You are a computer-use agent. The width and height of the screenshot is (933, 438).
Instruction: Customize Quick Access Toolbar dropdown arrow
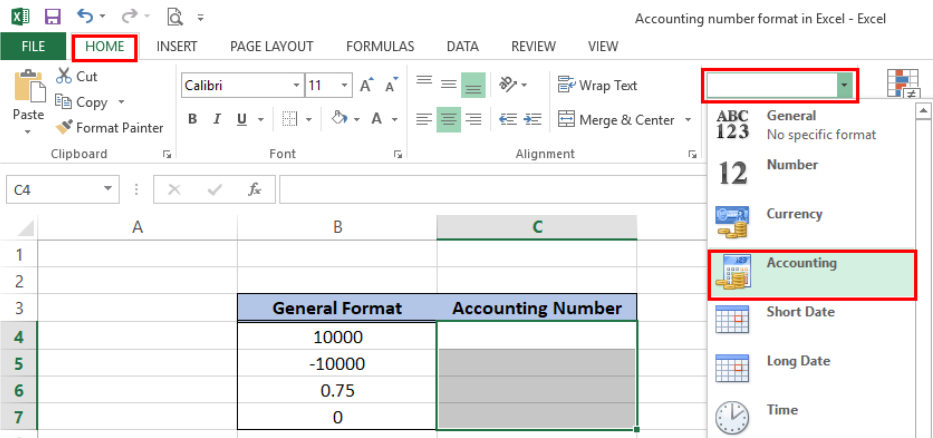(201, 18)
